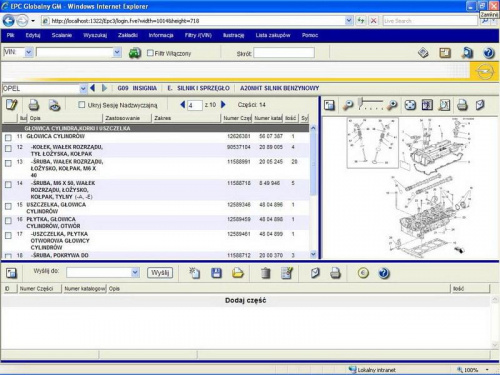Delete with the trash can icon
Image resolution: width=500 pixels, height=375 pixels.
pyautogui.click(x=265, y=273)
